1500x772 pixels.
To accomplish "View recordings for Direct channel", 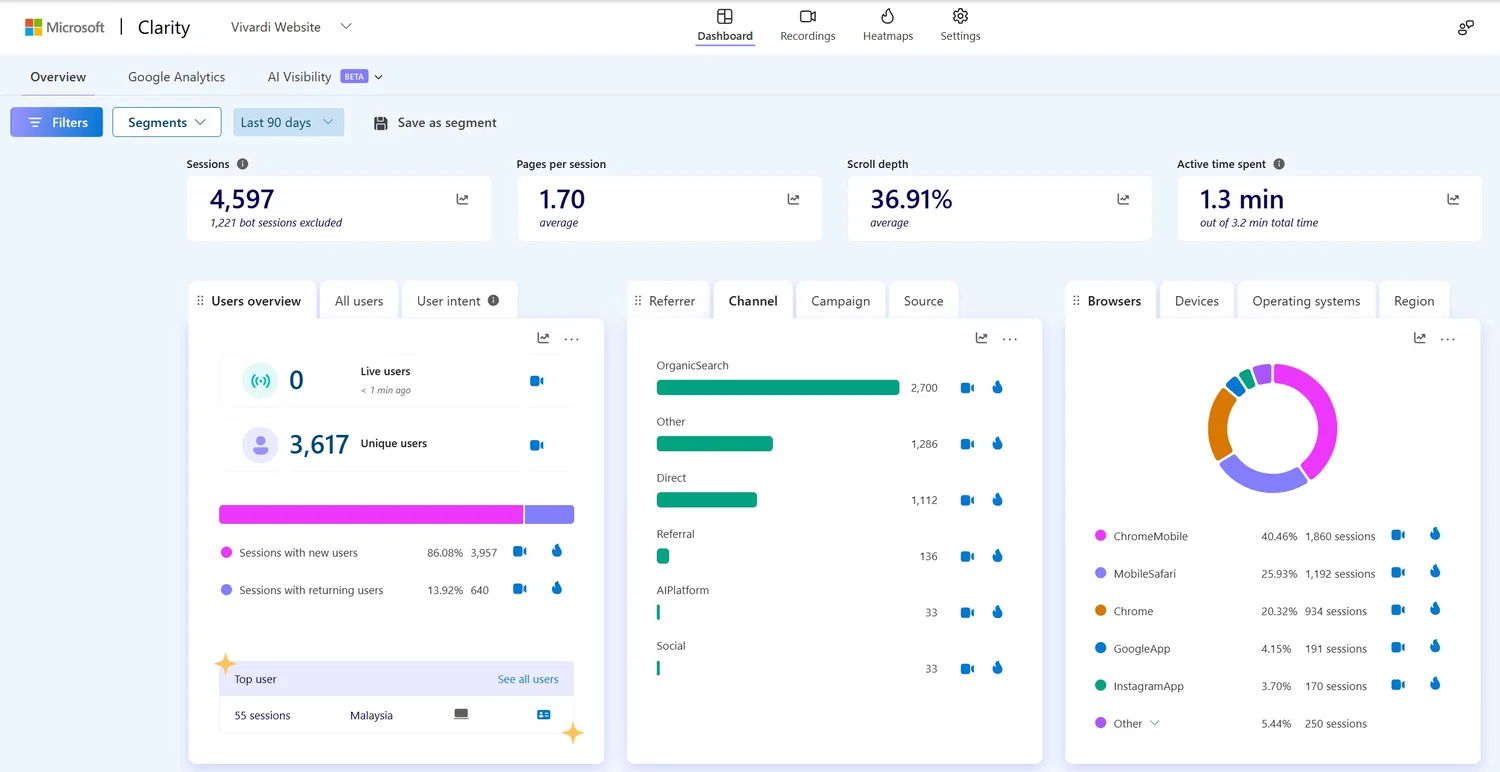I will 967,500.
